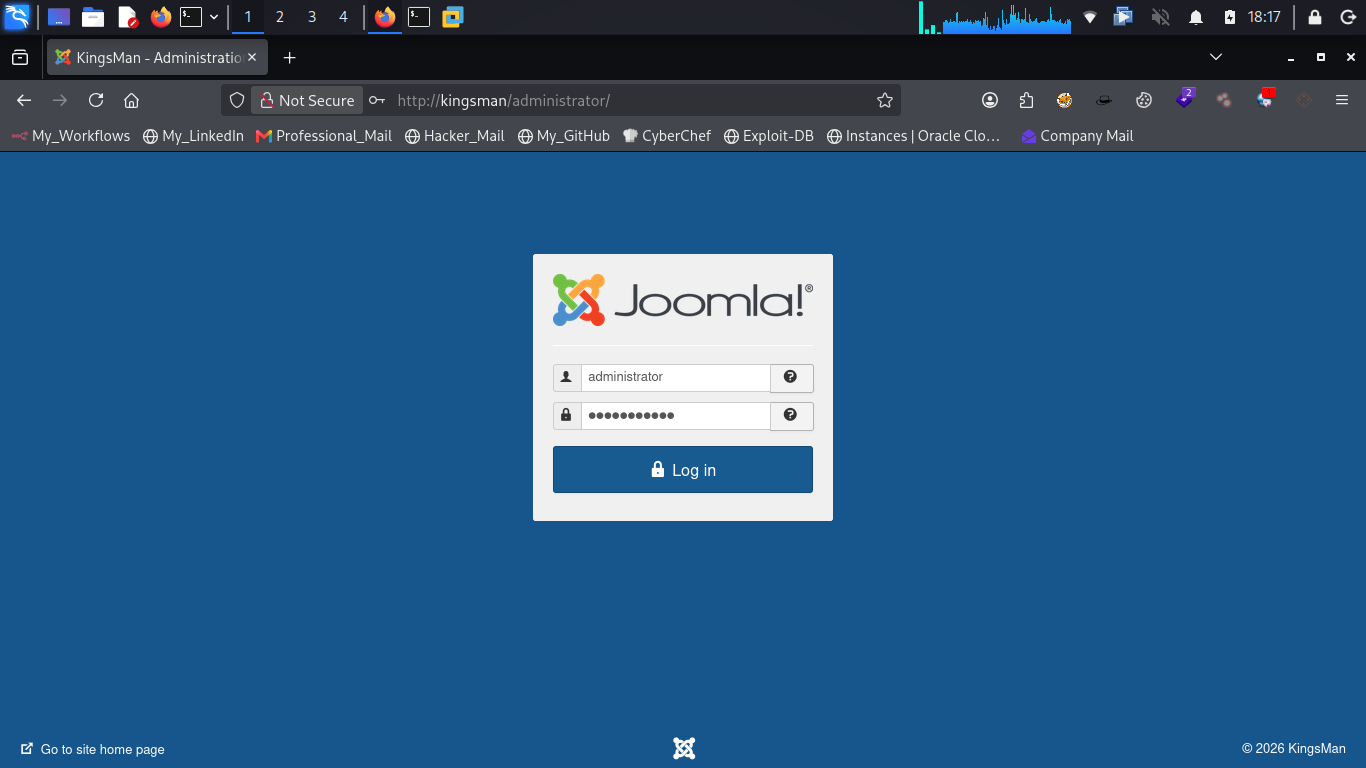Open the Firefox account icon
This screenshot has width=1366, height=768.
tap(990, 100)
